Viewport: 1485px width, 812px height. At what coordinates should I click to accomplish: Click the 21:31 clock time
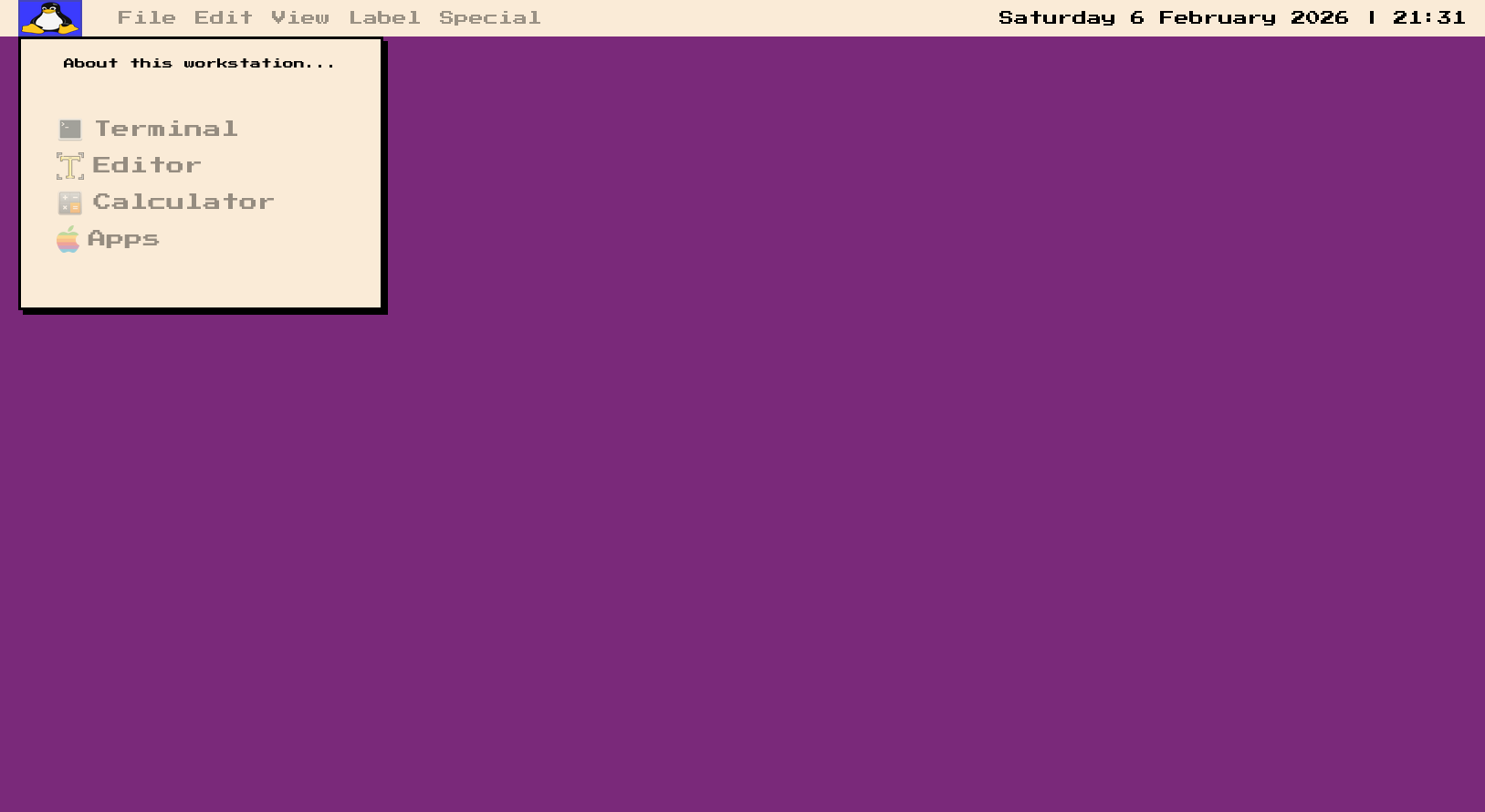pos(1428,18)
